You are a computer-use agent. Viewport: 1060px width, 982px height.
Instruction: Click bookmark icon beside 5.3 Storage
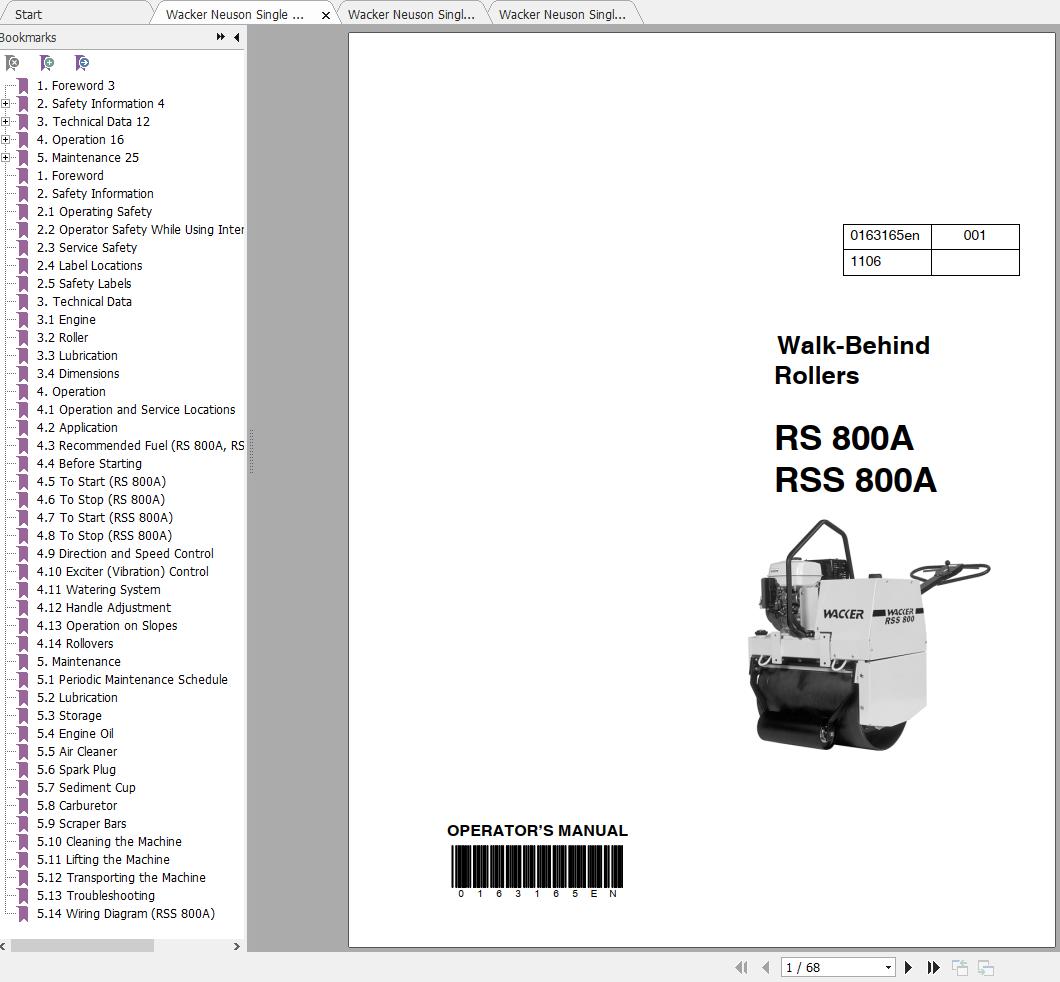coord(23,716)
